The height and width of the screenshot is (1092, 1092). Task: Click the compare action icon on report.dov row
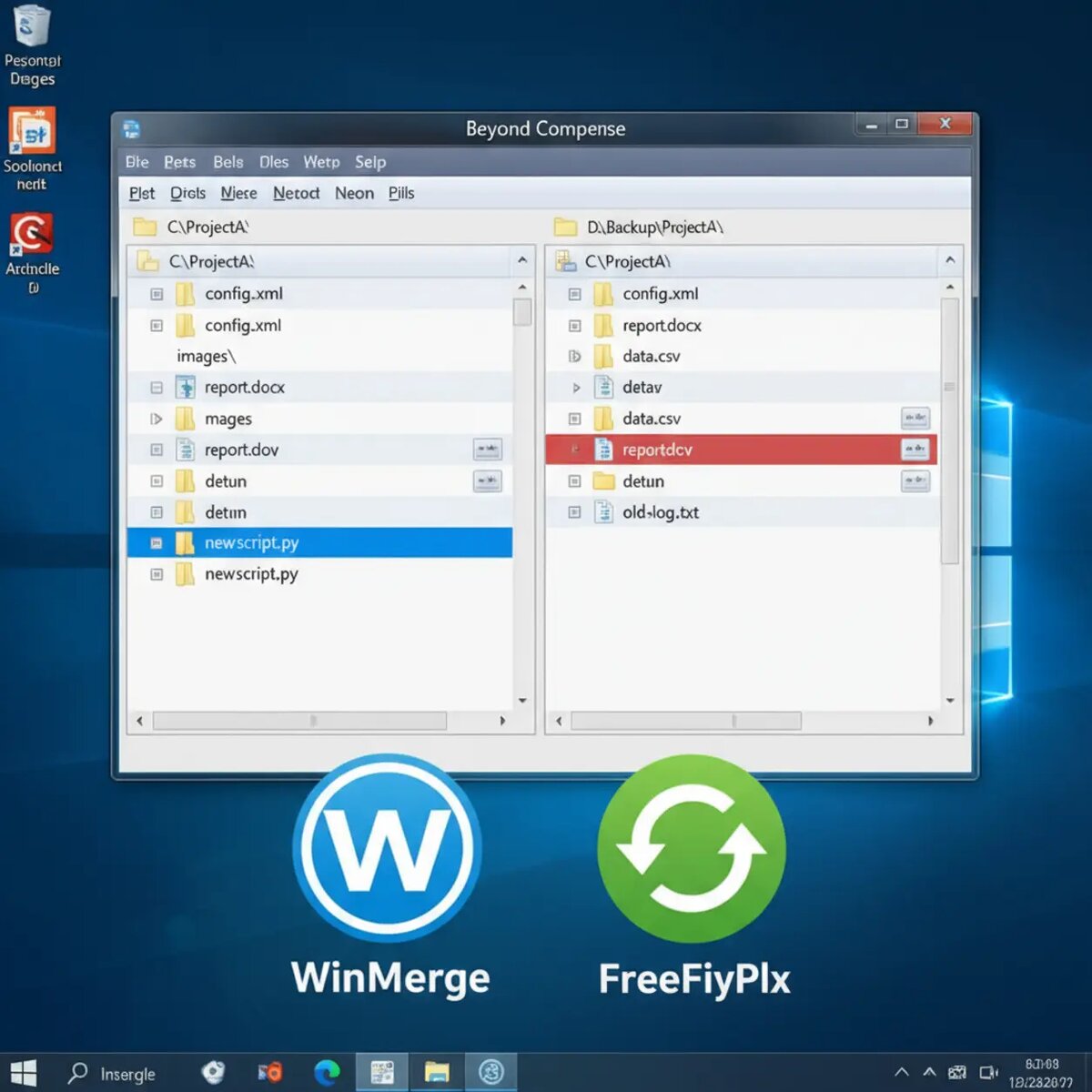488,450
